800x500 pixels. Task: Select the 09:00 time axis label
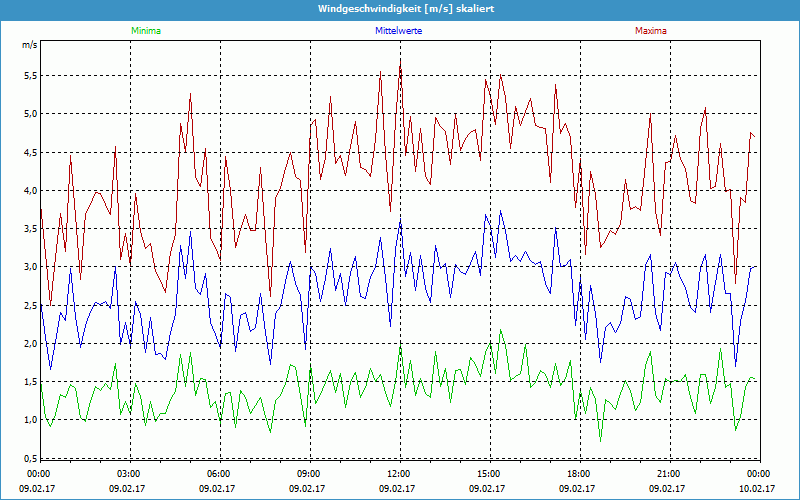click(309, 474)
